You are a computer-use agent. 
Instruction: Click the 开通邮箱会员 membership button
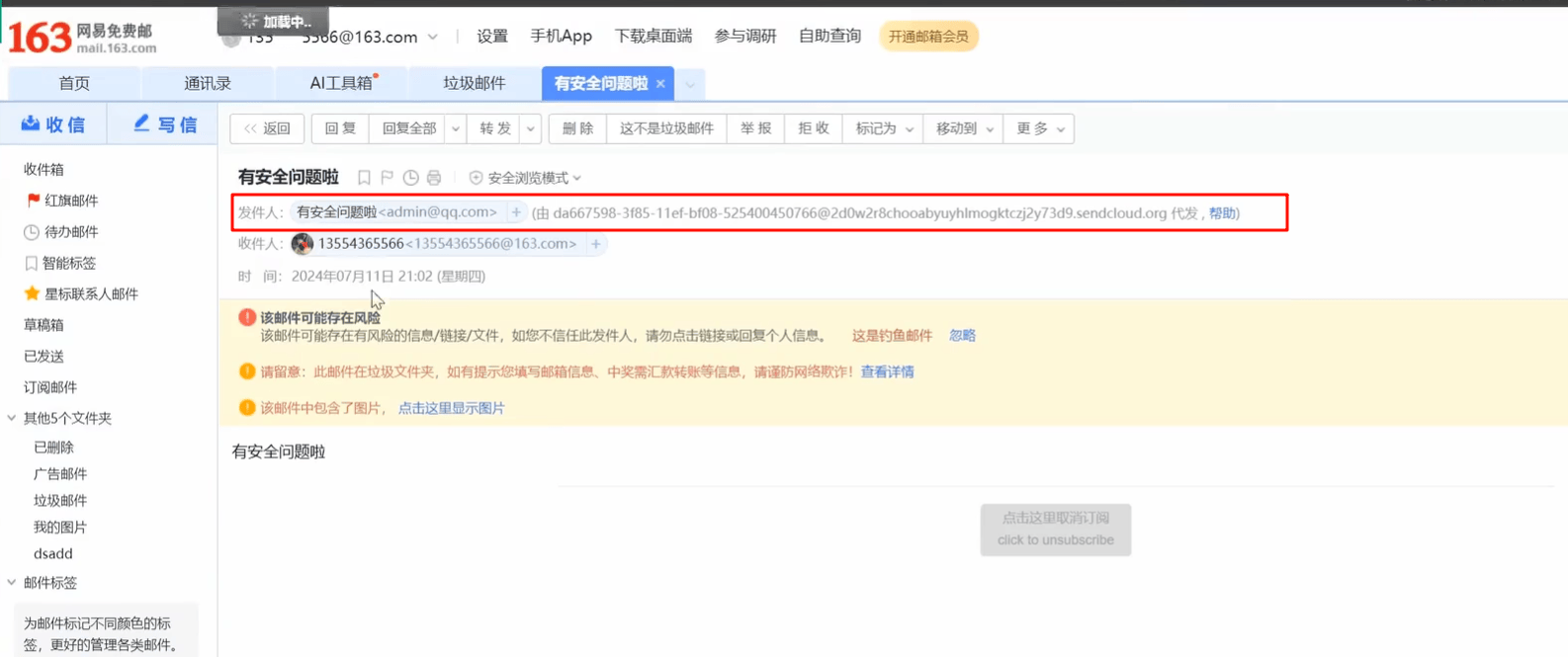(x=928, y=37)
